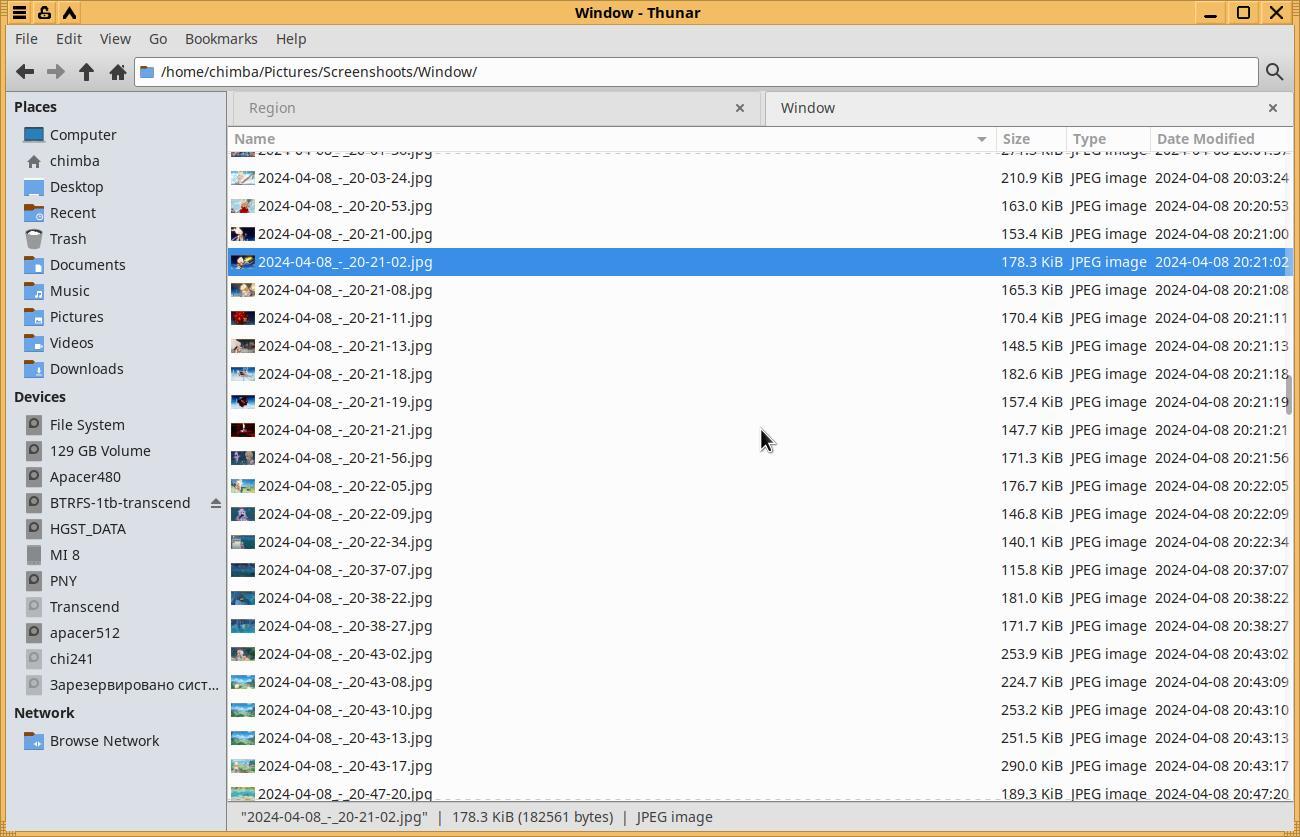Sort files by the Name column header
Image resolution: width=1300 pixels, height=837 pixels.
pyautogui.click(x=612, y=139)
